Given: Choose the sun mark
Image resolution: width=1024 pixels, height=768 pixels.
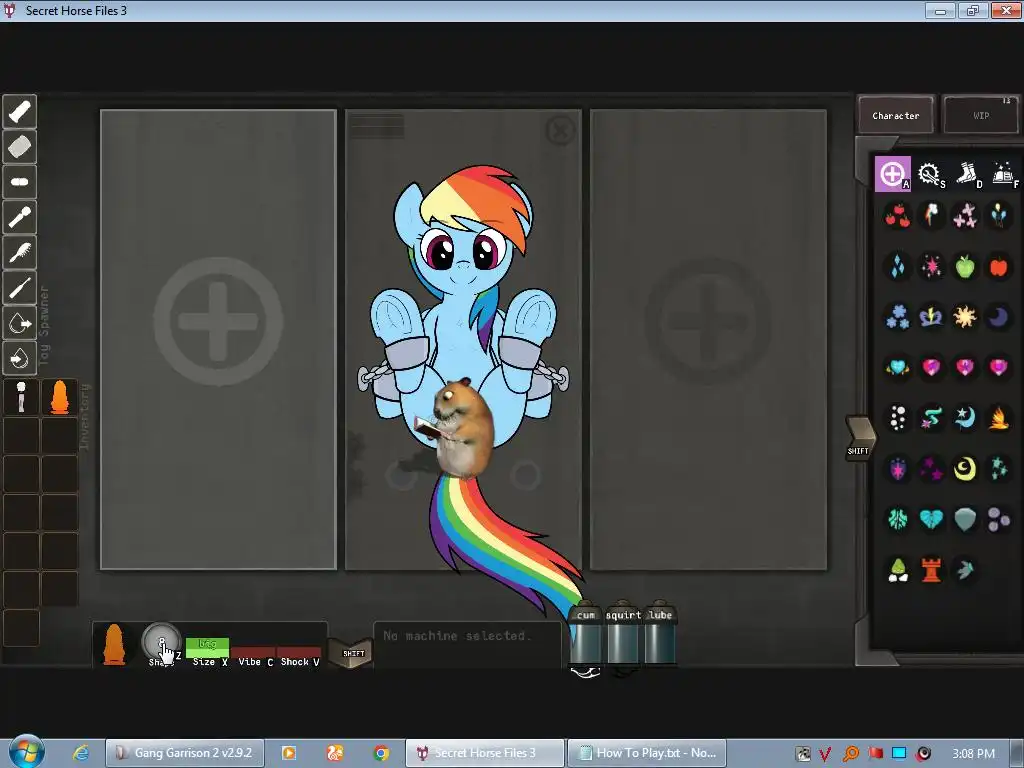Looking at the screenshot, I should (x=965, y=317).
